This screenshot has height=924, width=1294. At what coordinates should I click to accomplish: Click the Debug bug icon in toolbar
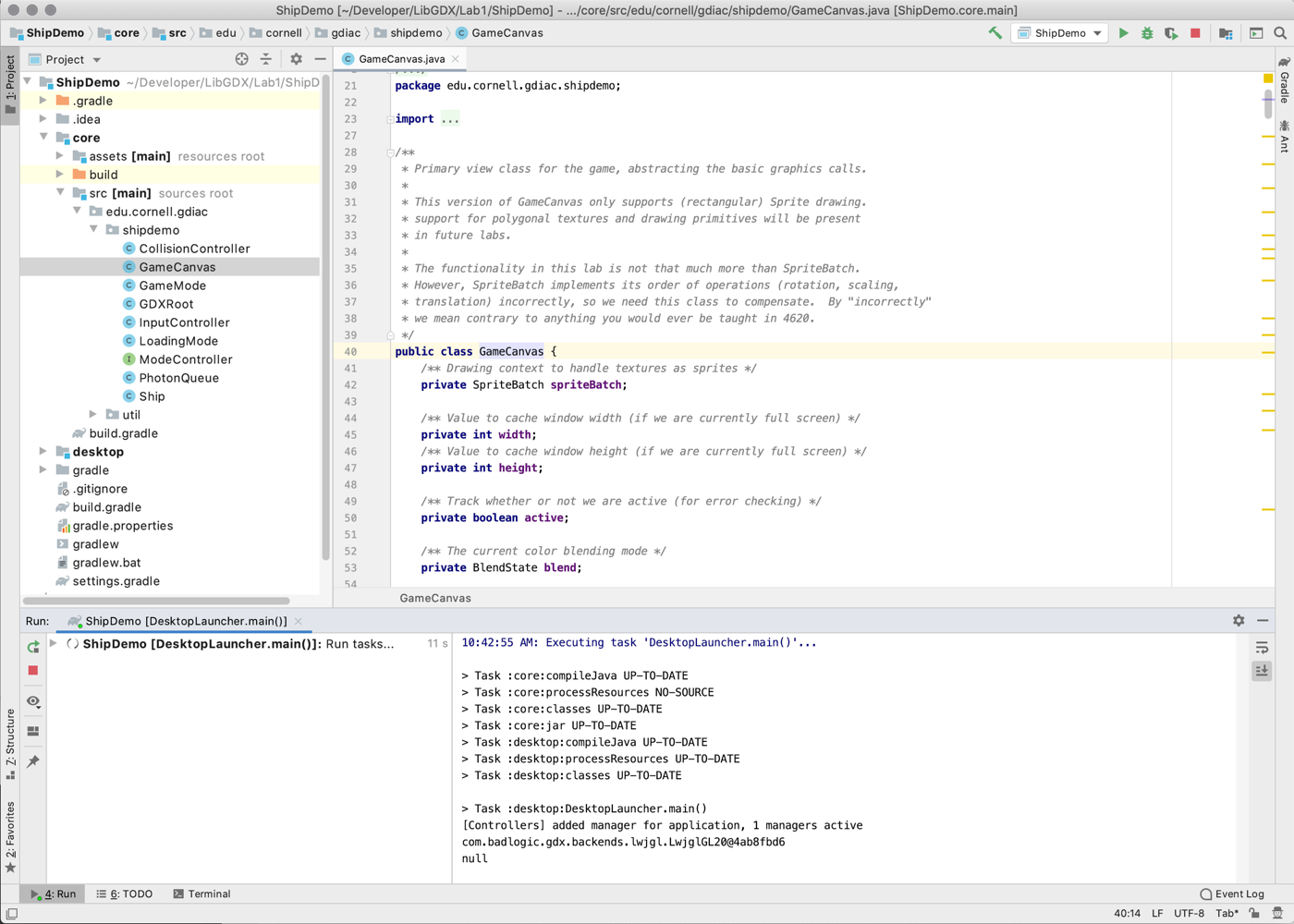[1147, 33]
